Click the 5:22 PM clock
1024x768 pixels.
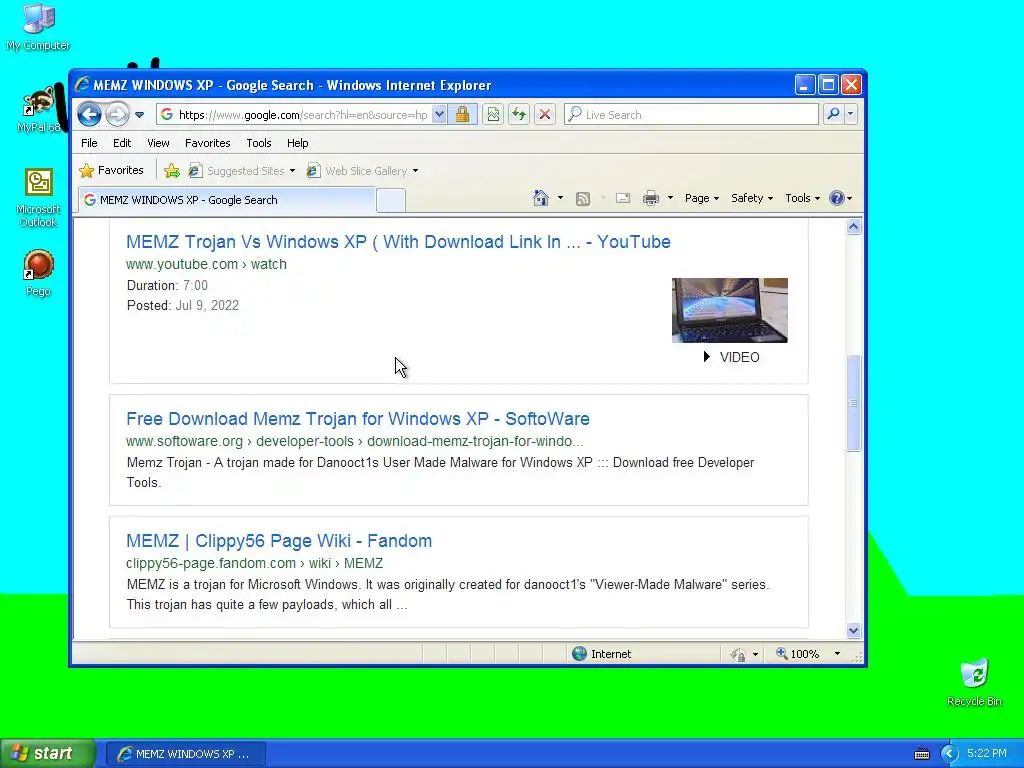click(x=986, y=754)
